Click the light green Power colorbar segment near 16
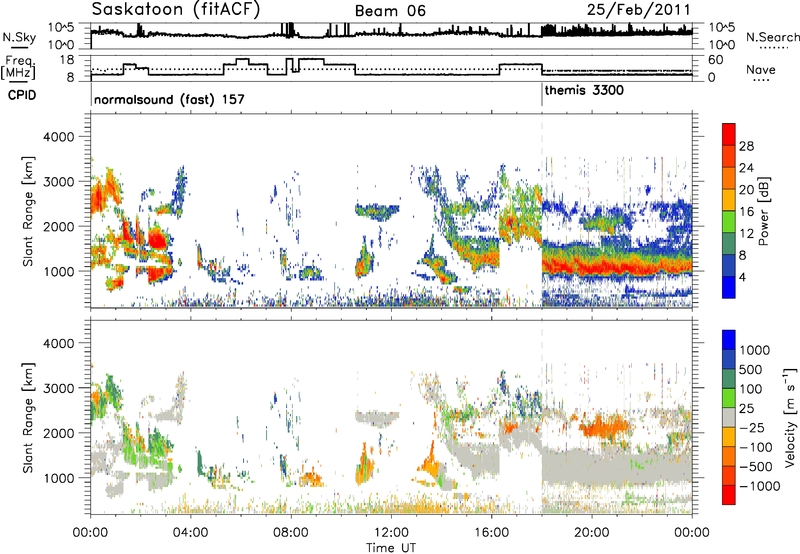 pyautogui.click(x=729, y=221)
